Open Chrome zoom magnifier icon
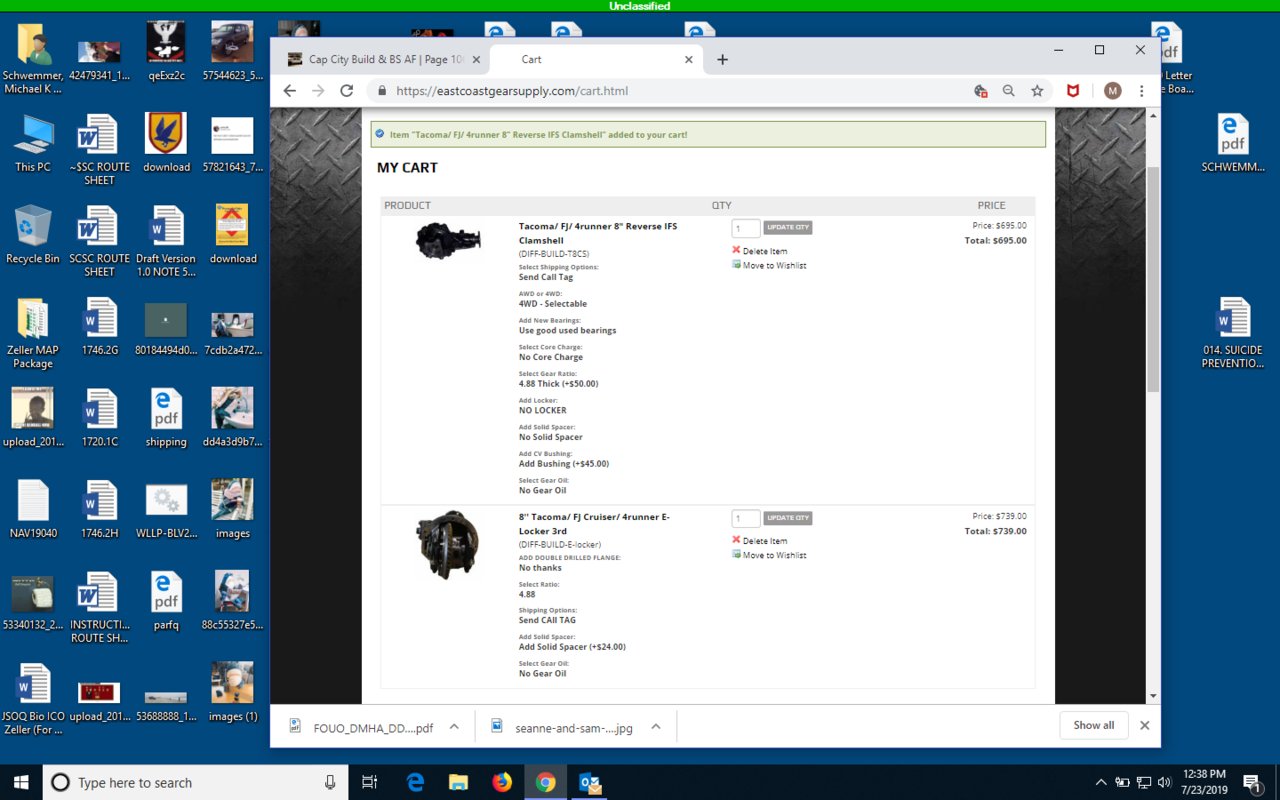Image resolution: width=1280 pixels, height=800 pixels. [x=1009, y=91]
